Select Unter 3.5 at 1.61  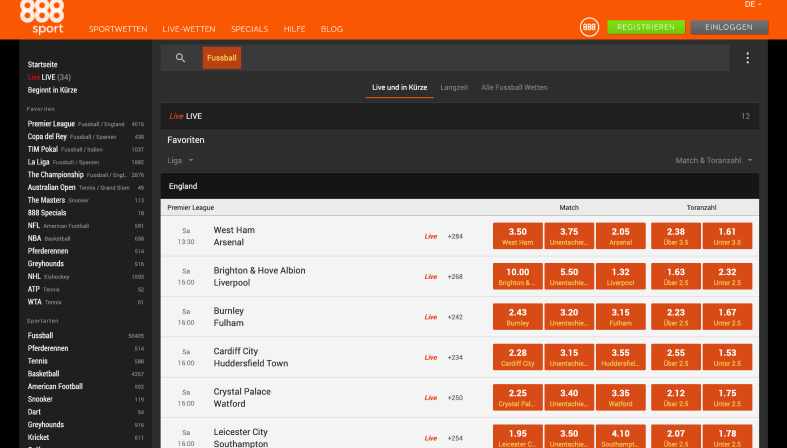(x=727, y=236)
